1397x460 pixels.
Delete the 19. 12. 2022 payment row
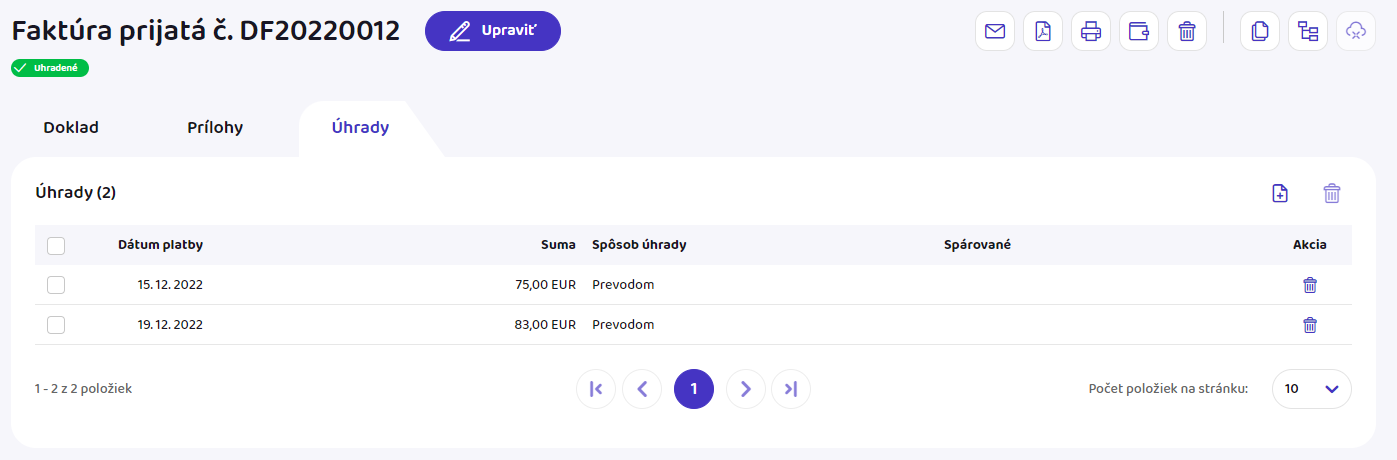[1309, 325]
